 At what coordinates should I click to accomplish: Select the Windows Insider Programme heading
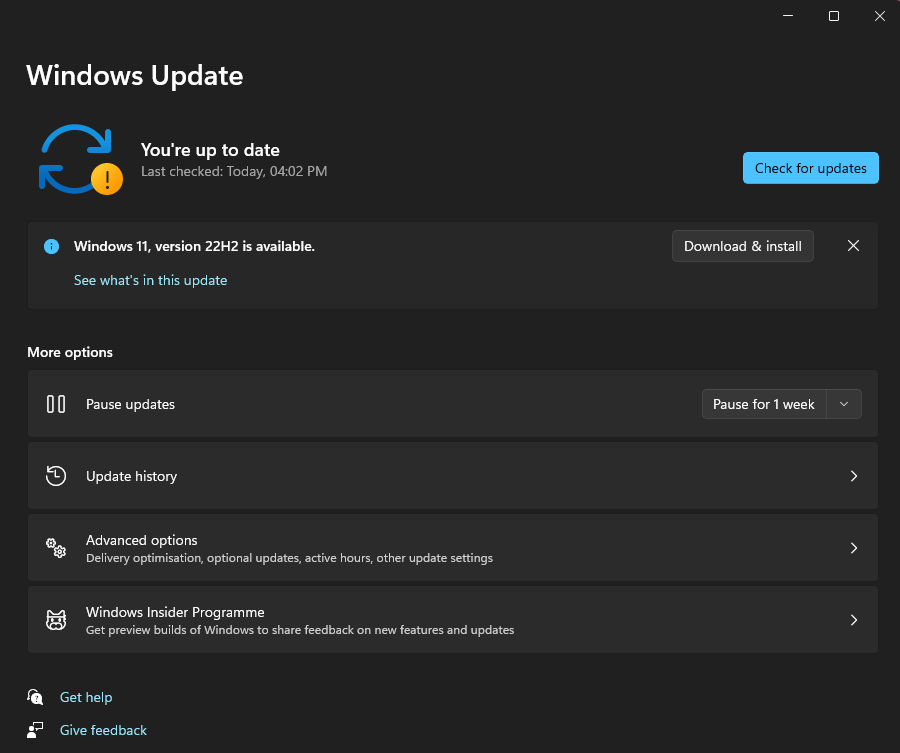[175, 612]
